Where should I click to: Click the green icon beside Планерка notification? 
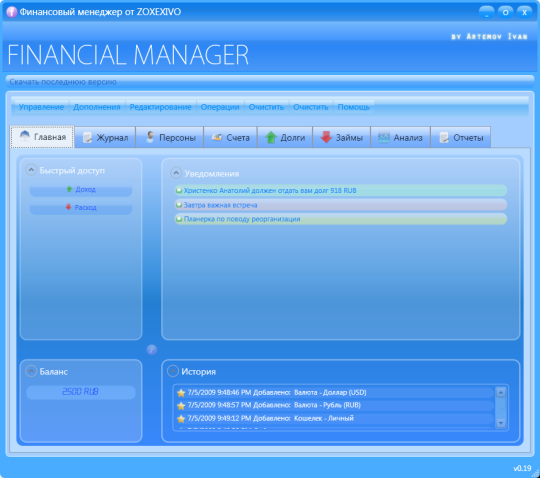[x=179, y=219]
